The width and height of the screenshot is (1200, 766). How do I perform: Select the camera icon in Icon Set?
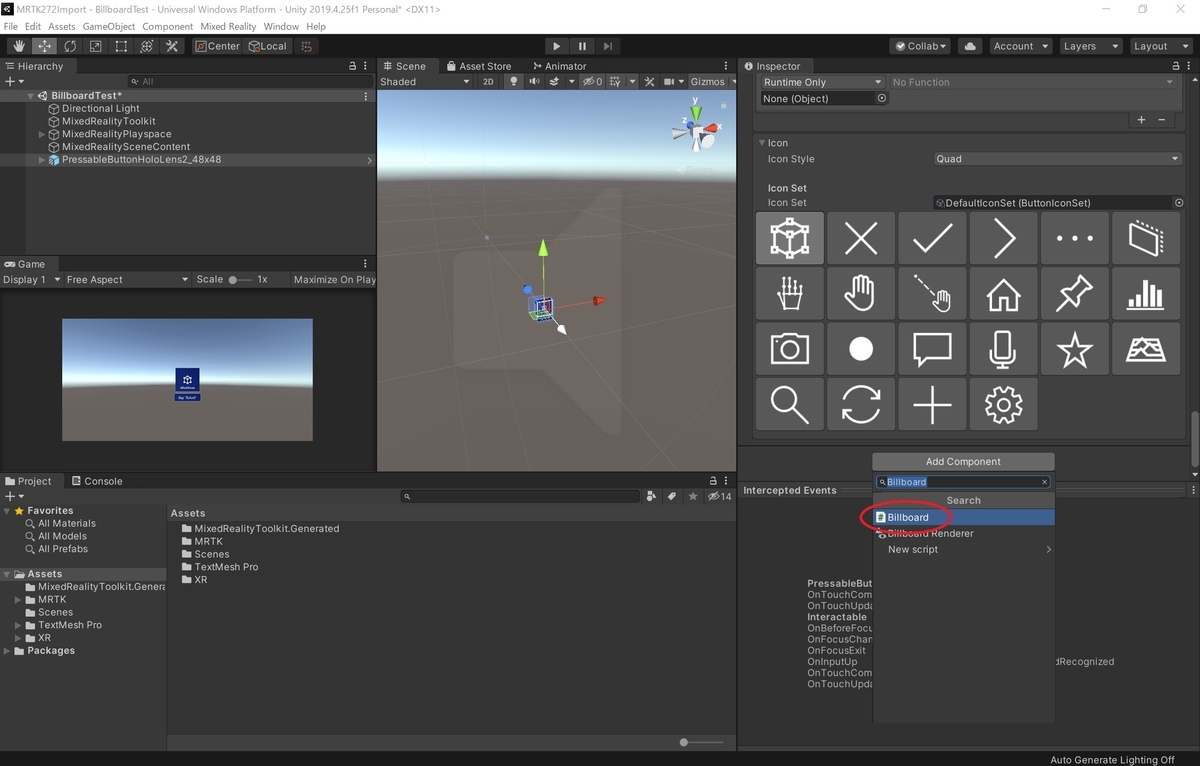click(x=790, y=349)
